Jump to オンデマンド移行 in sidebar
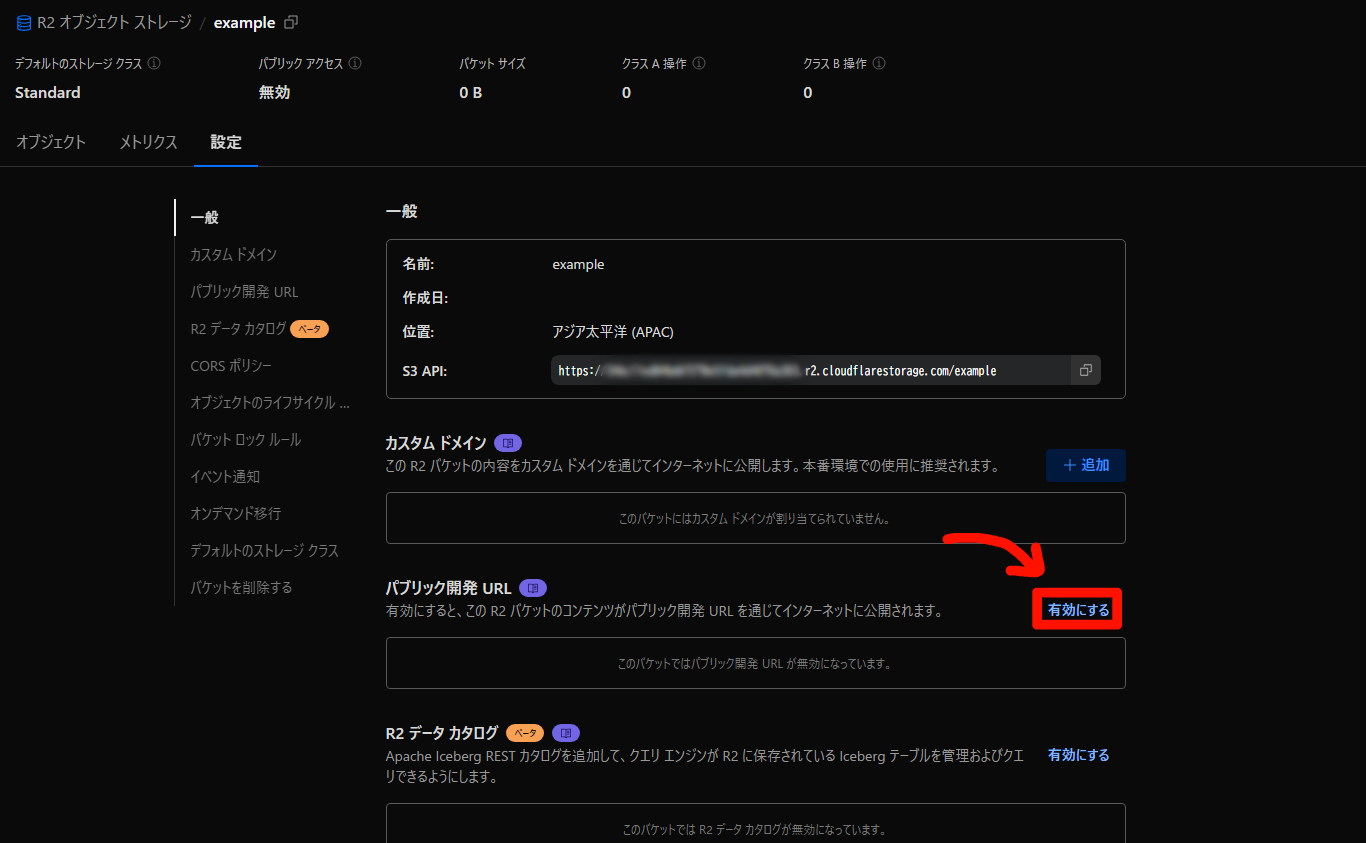The image size is (1366, 843). (235, 513)
